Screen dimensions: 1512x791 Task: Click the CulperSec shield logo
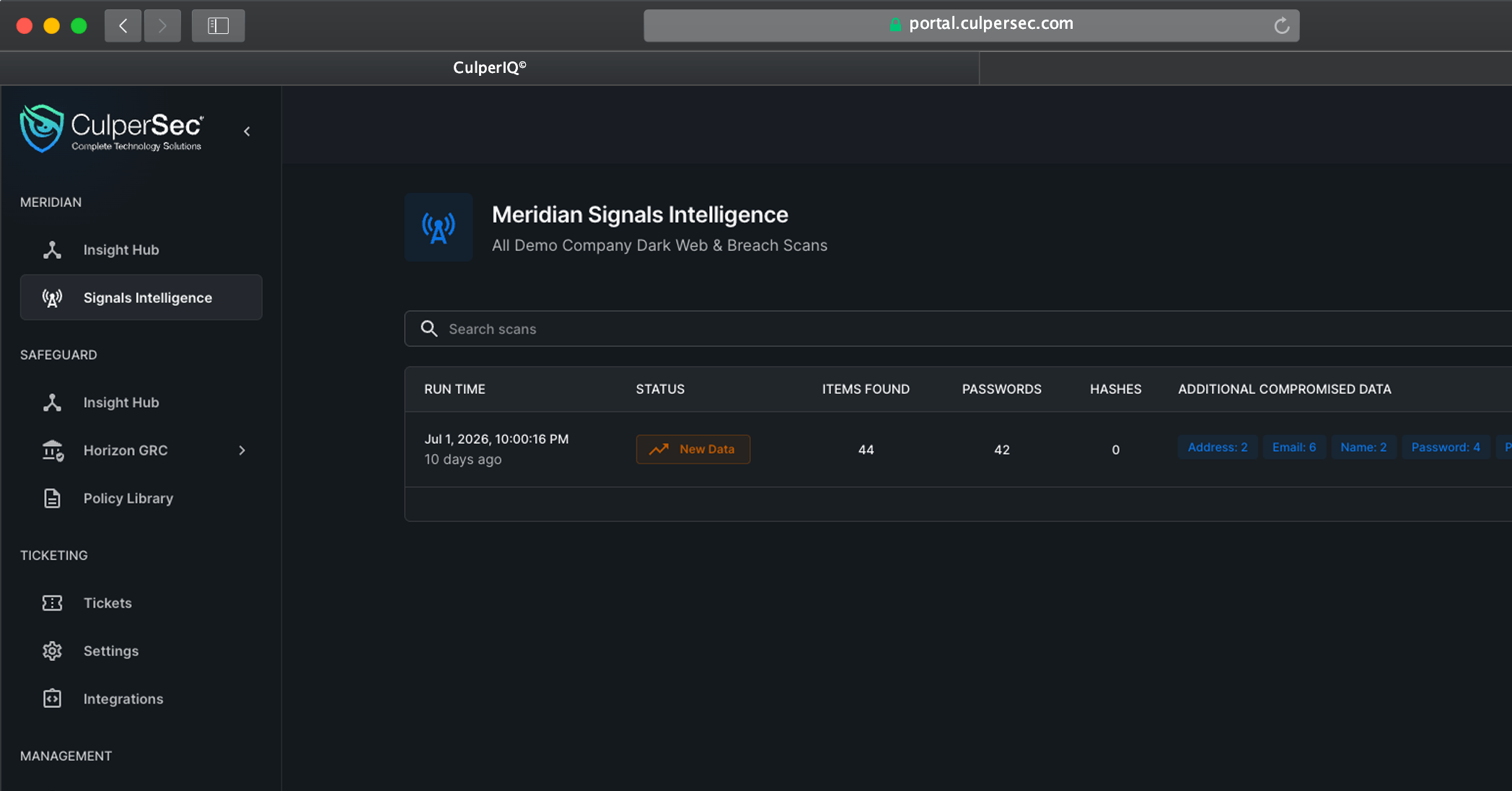(41, 128)
